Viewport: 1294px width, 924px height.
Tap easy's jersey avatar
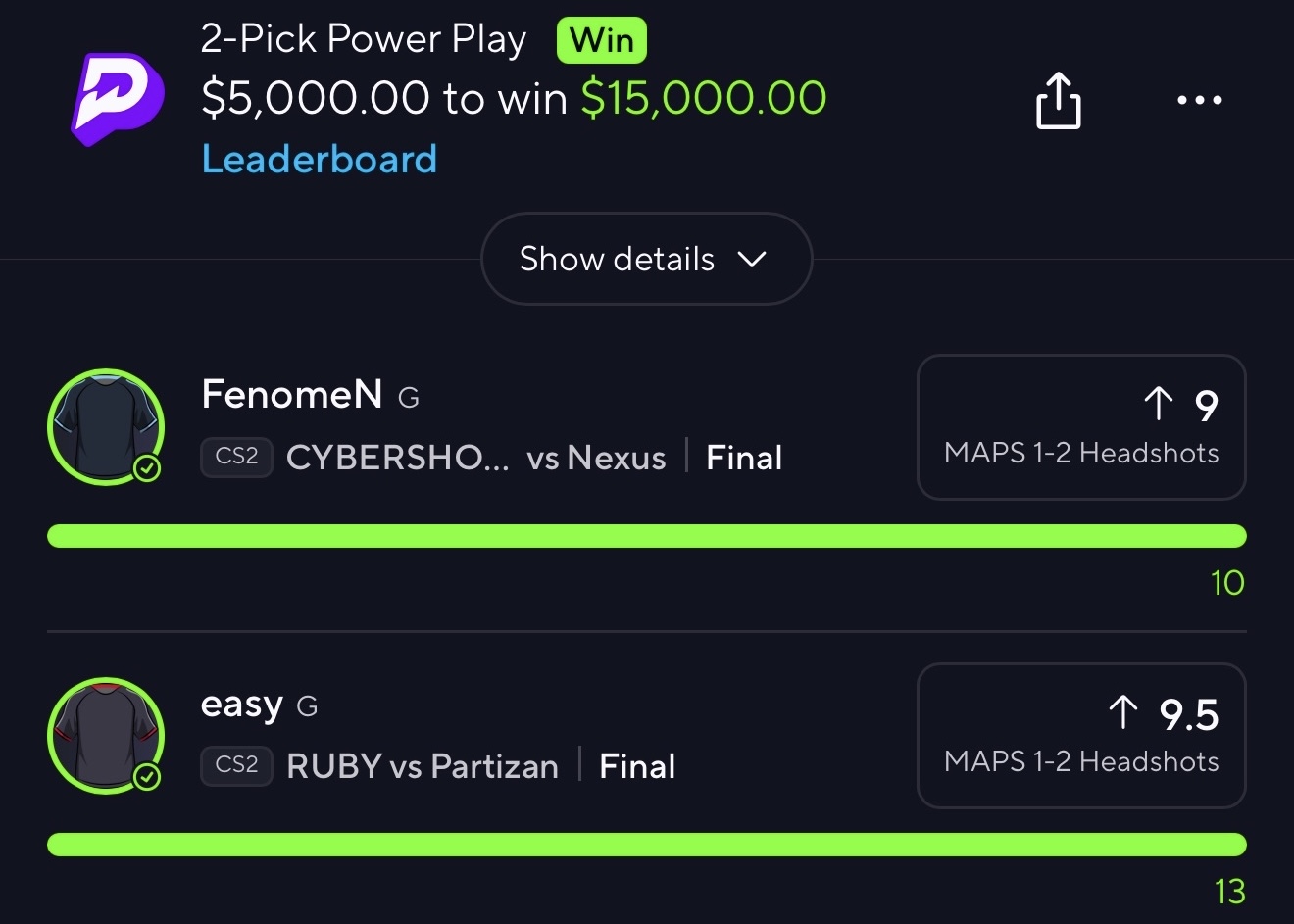click(x=106, y=736)
